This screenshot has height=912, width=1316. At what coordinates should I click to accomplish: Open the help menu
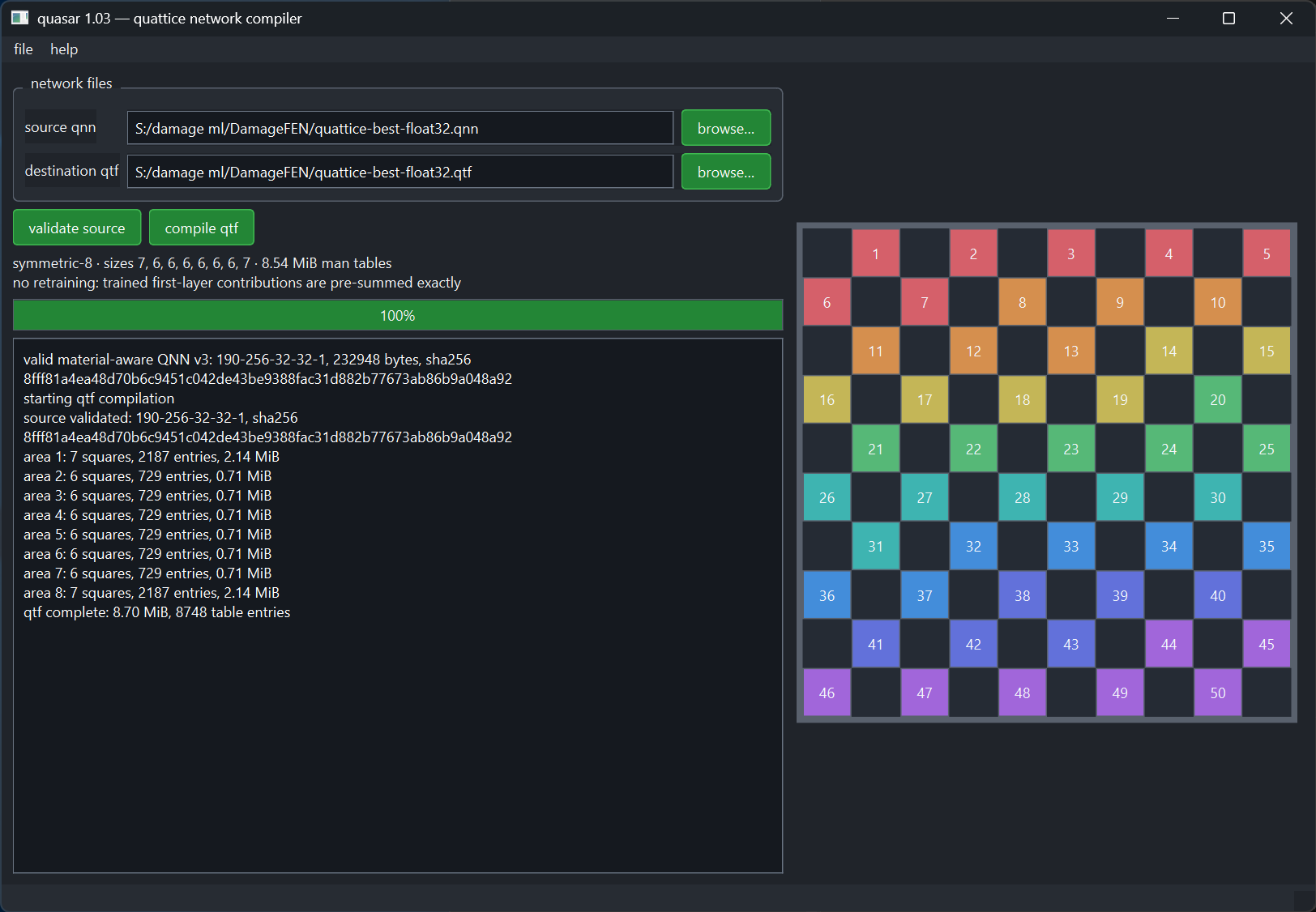coord(64,49)
